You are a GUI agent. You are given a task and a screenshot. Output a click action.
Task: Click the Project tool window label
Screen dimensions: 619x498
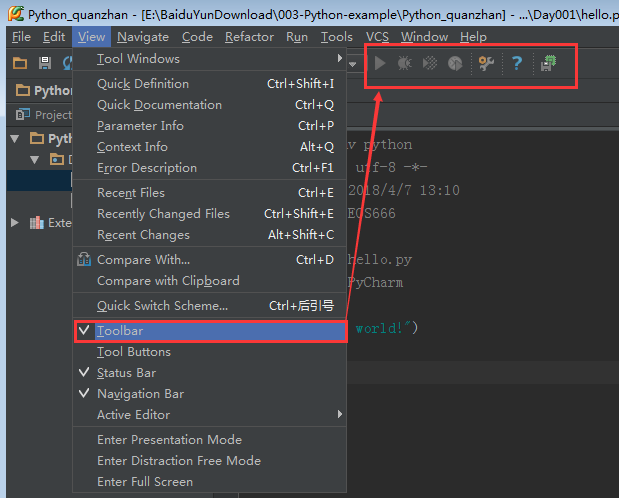coord(53,115)
